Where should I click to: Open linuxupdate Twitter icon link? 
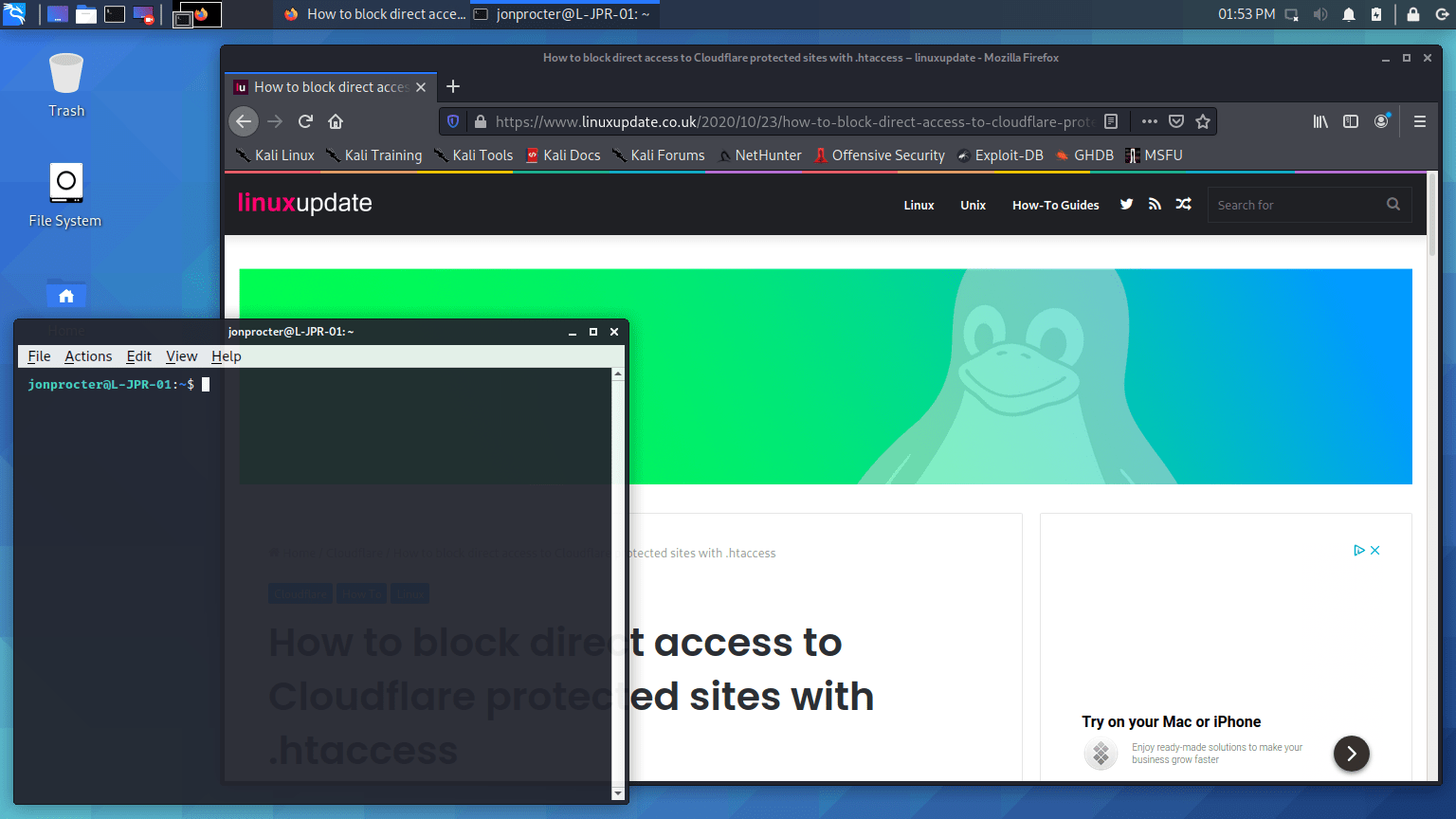(x=1126, y=204)
